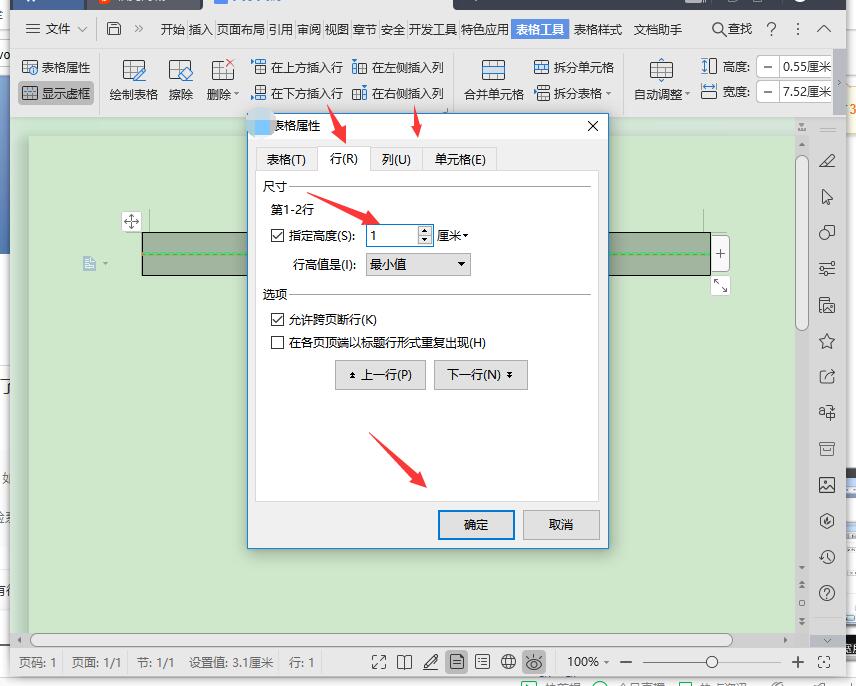Click the save icon in quick toolbar
The image size is (856, 686).
tap(114, 28)
